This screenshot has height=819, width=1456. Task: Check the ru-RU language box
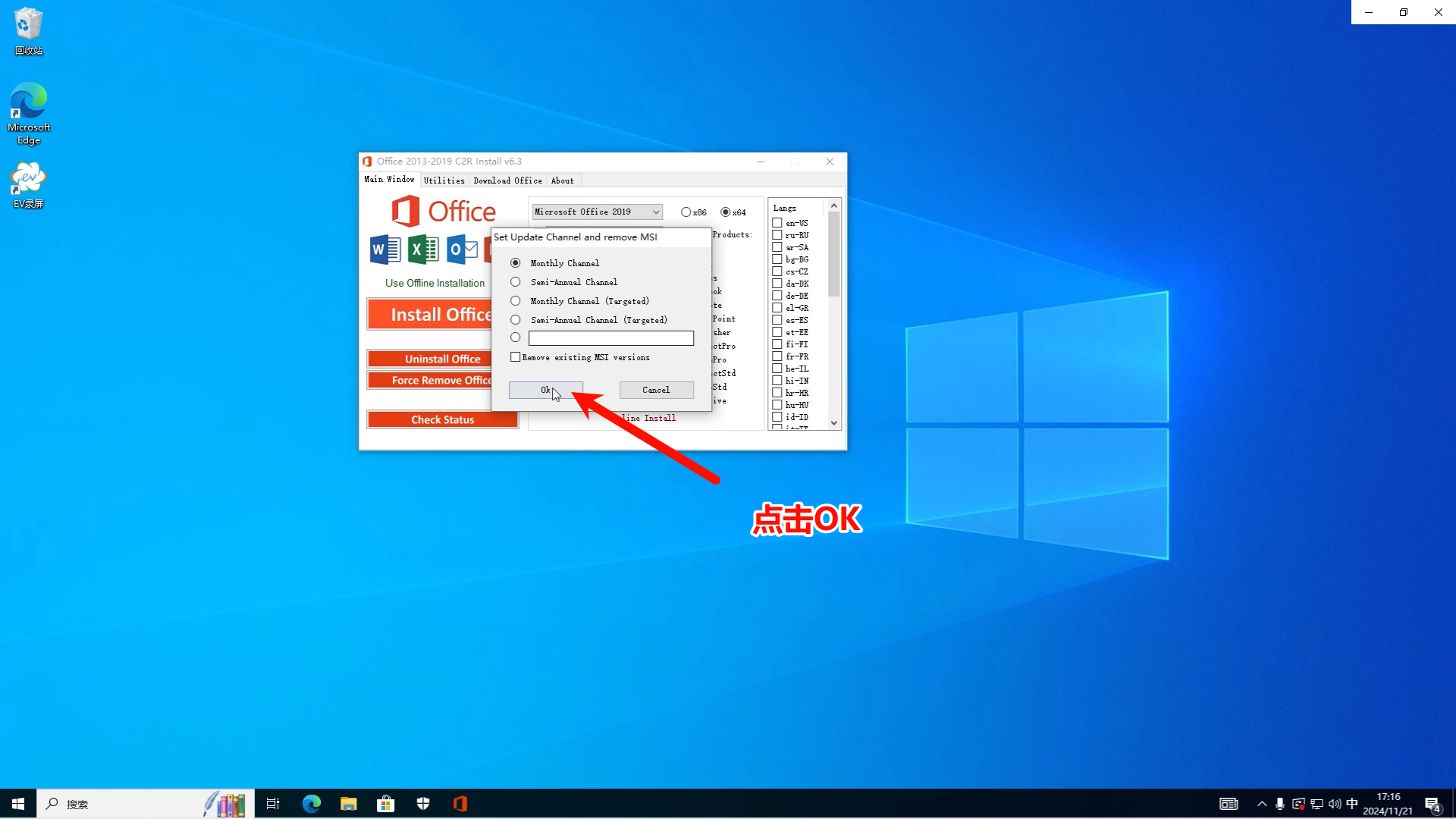coord(777,235)
